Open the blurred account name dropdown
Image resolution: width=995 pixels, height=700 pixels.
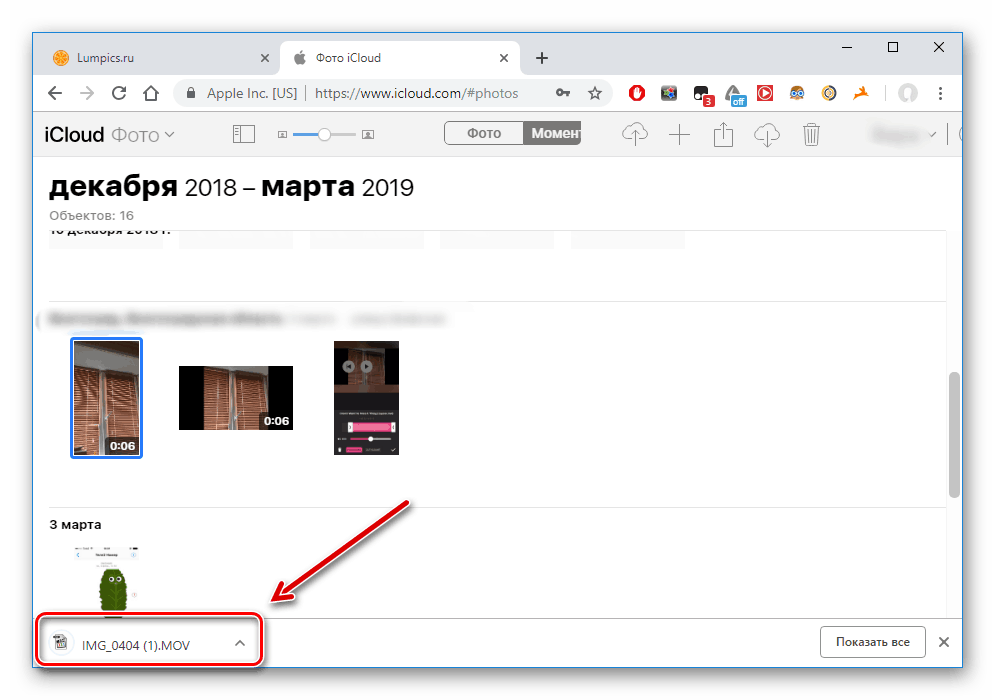(904, 135)
